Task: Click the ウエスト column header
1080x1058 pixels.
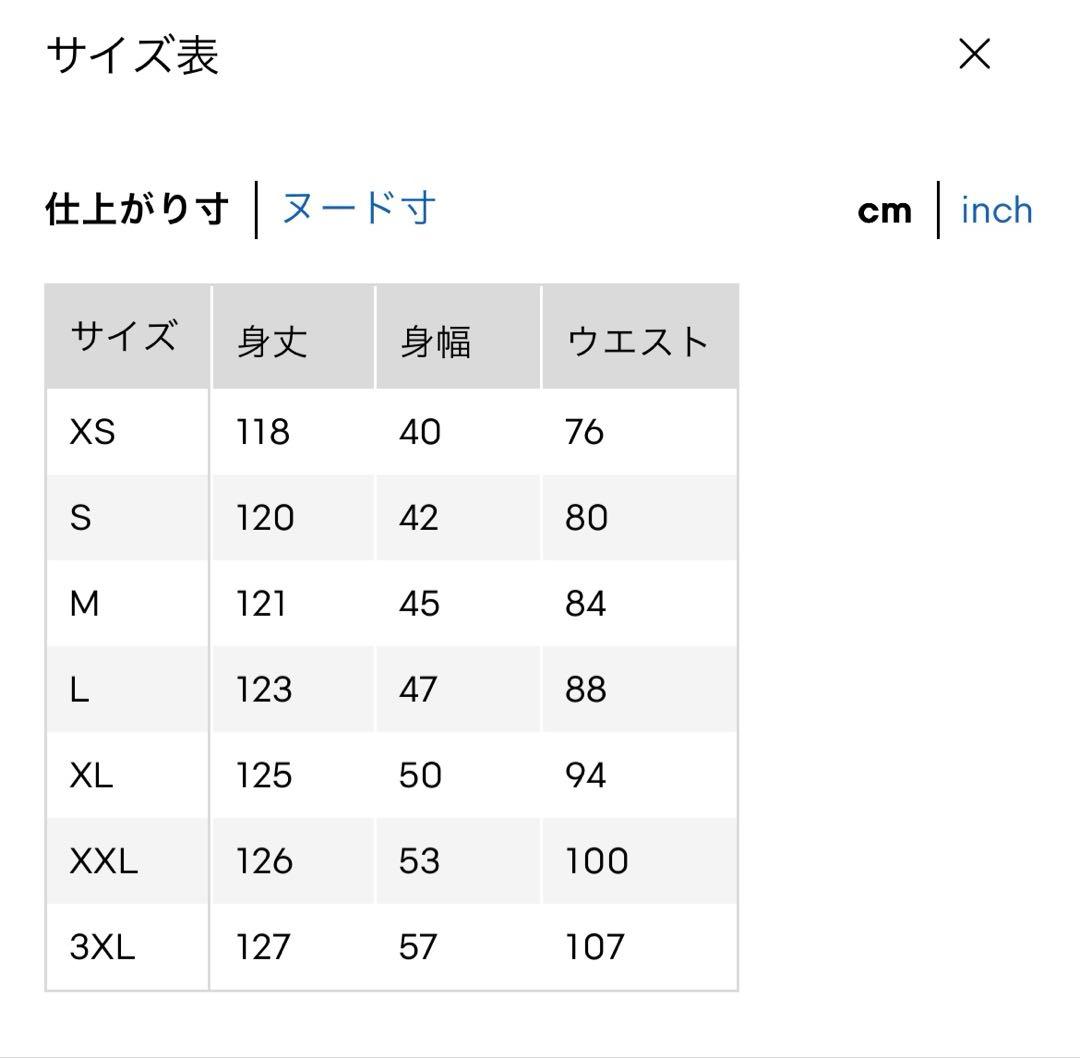Action: (x=640, y=336)
